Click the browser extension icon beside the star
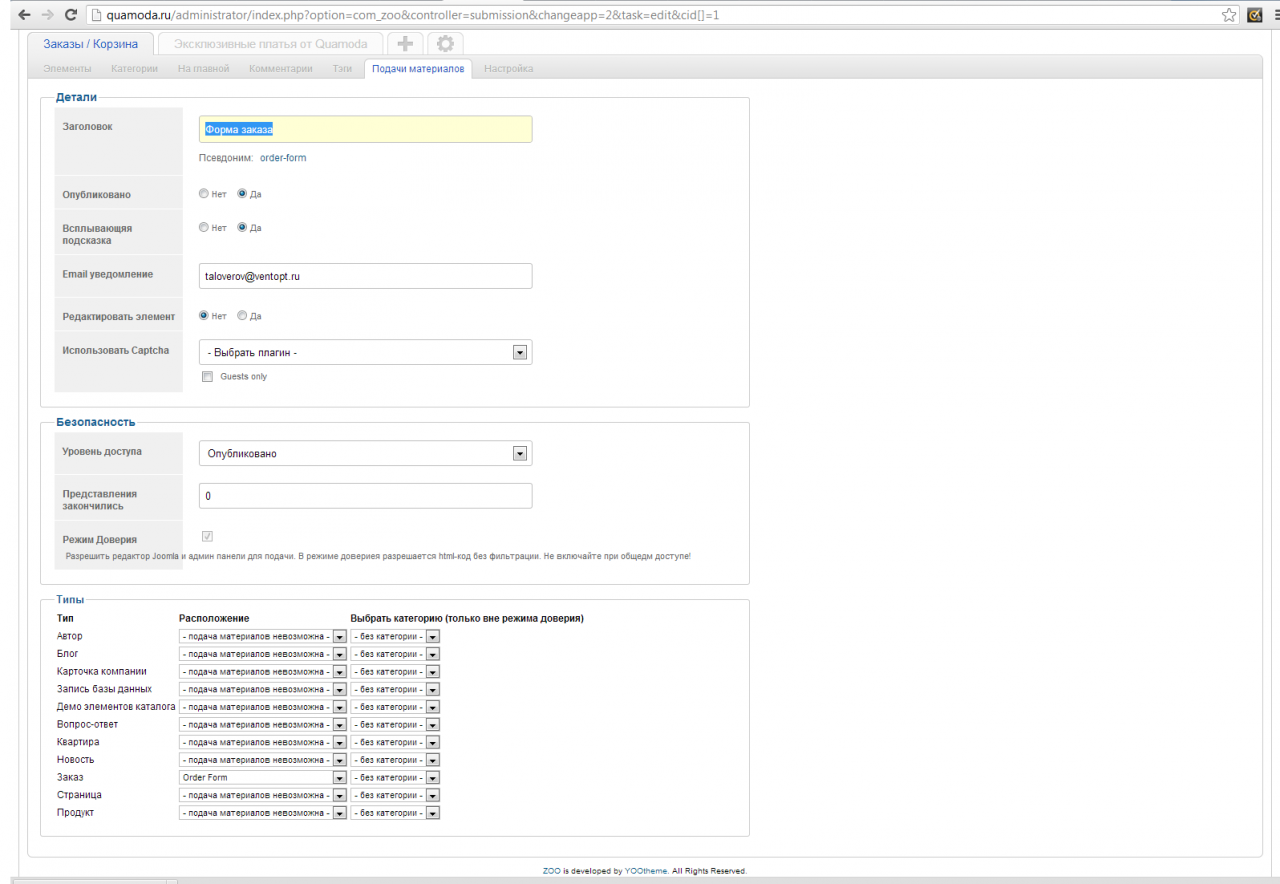 [1255, 15]
